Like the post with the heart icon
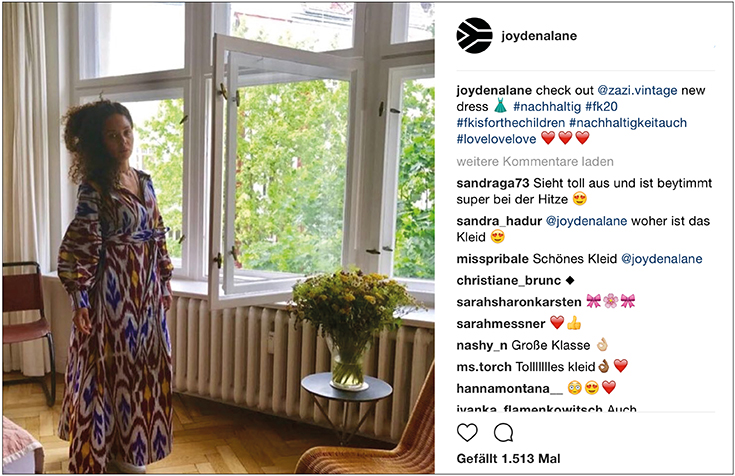 click(x=467, y=432)
